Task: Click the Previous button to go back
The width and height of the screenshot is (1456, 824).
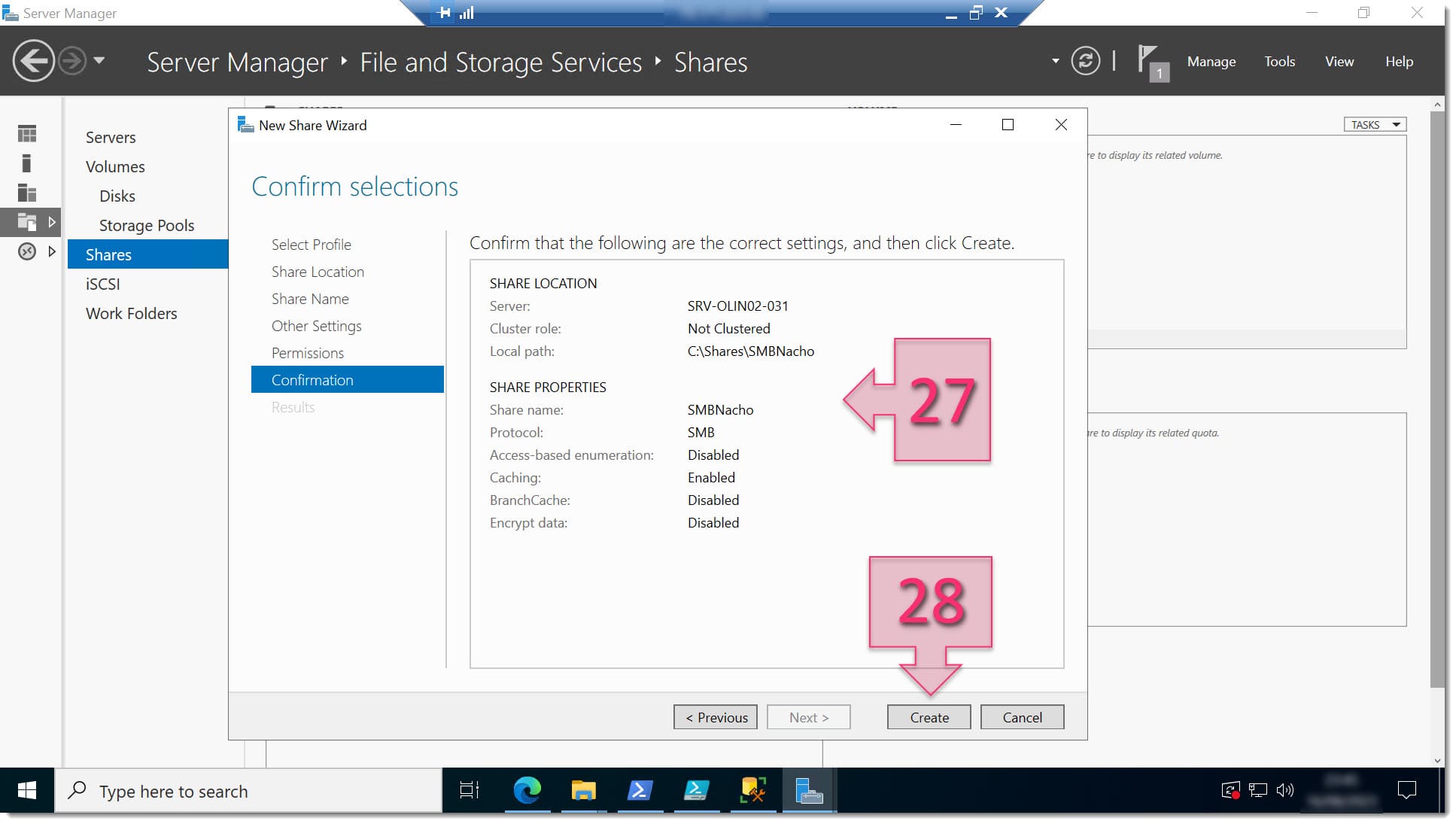Action: point(716,717)
